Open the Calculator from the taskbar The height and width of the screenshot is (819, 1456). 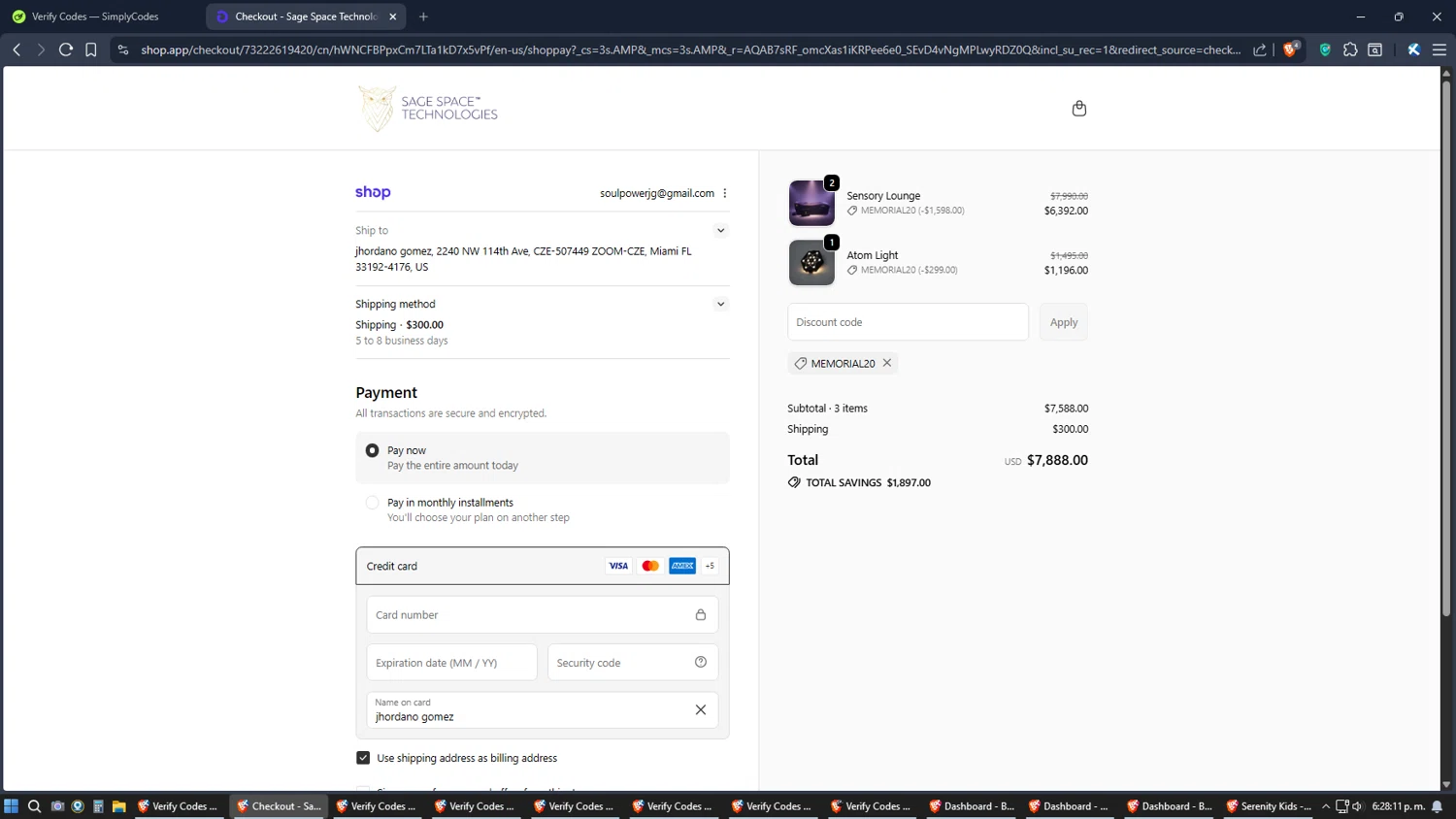coord(98,806)
